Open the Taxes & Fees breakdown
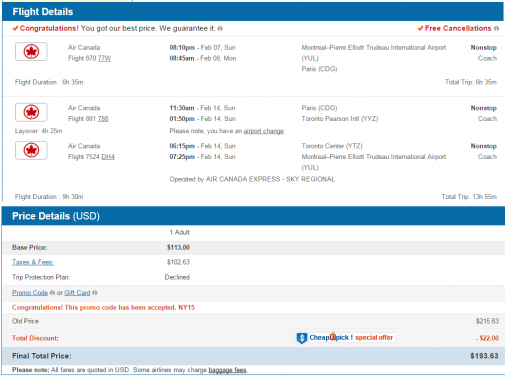Image resolution: width=505 pixels, height=377 pixels. pos(33,262)
